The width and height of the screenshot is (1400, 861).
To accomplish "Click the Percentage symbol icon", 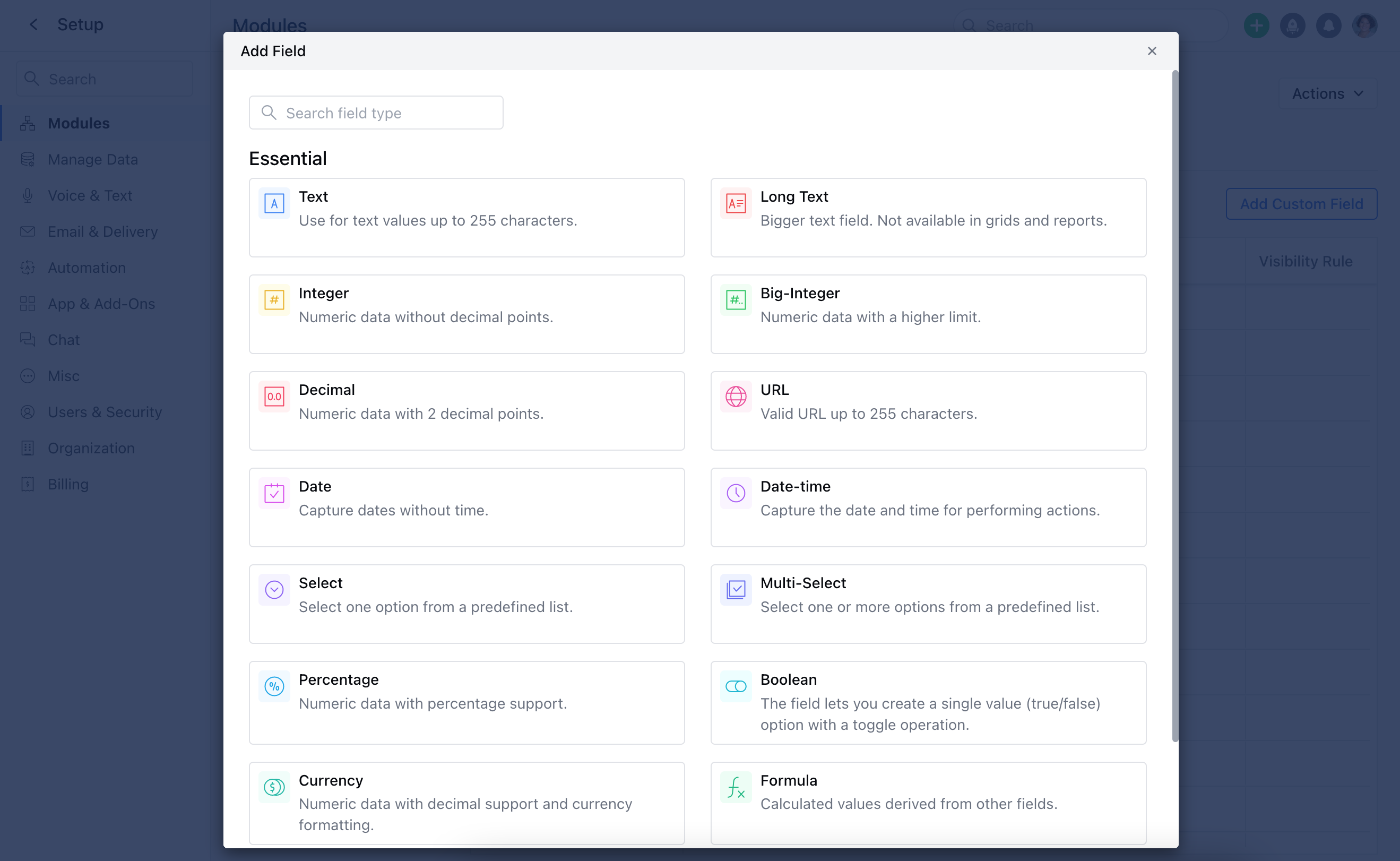I will pyautogui.click(x=274, y=686).
